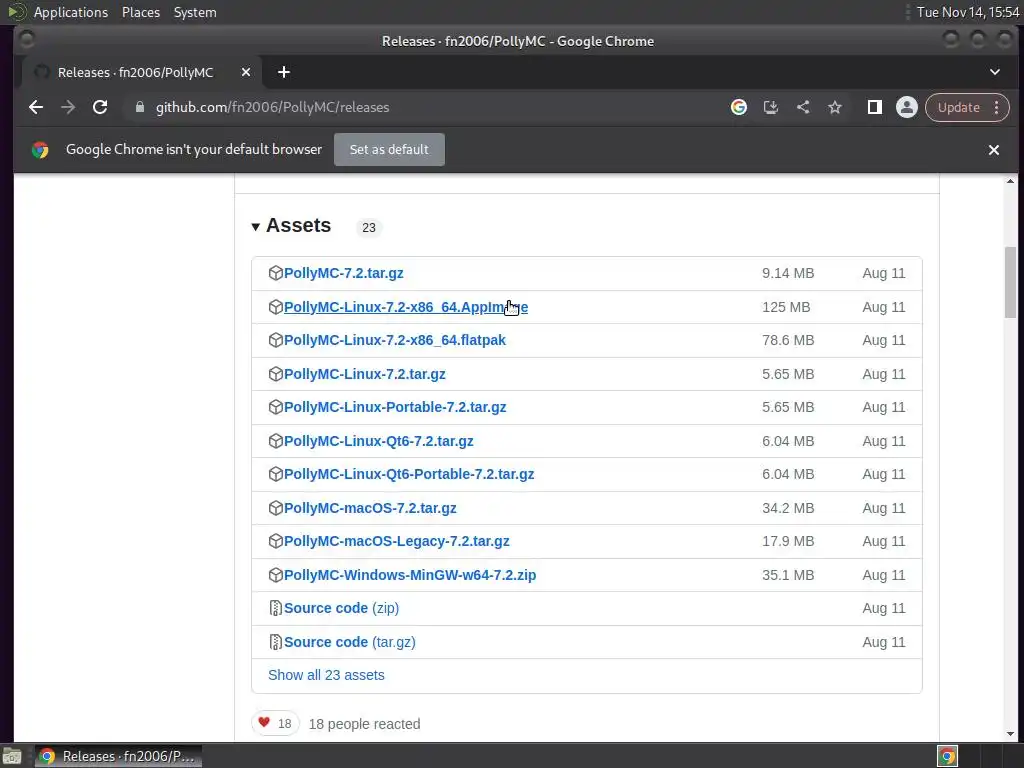This screenshot has height=768, width=1024.
Task: Click file icon beside Source code (tar.gz)
Action: pyautogui.click(x=275, y=643)
